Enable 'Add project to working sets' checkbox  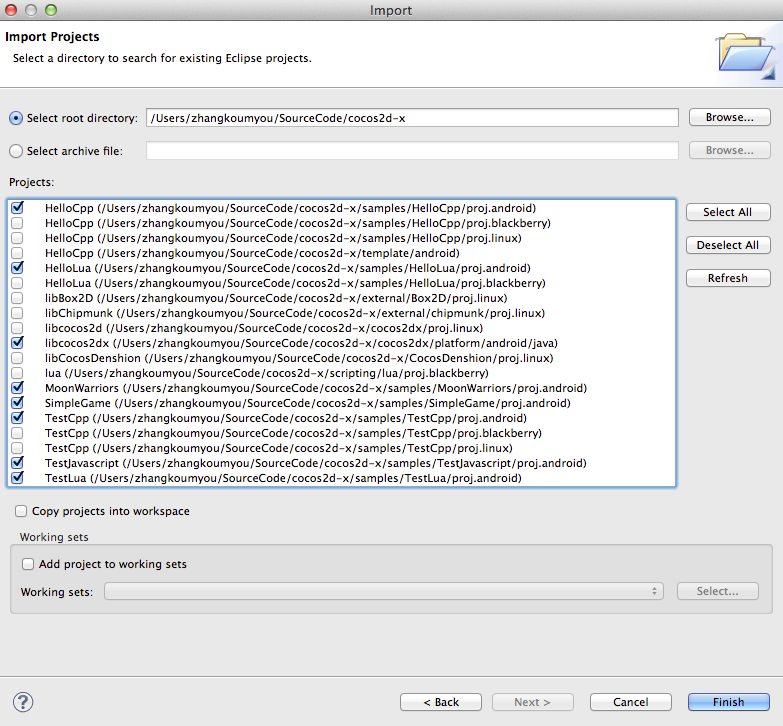[28, 564]
